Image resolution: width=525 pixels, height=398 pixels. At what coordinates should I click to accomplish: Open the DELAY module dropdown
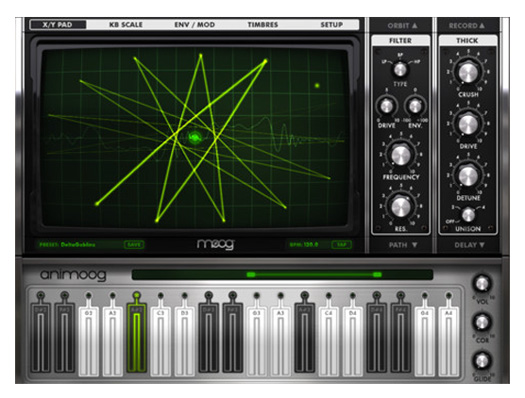(x=469, y=245)
